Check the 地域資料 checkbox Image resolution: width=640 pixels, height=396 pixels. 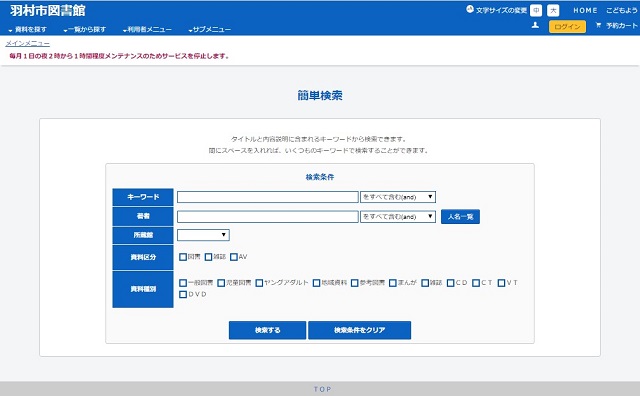point(316,283)
